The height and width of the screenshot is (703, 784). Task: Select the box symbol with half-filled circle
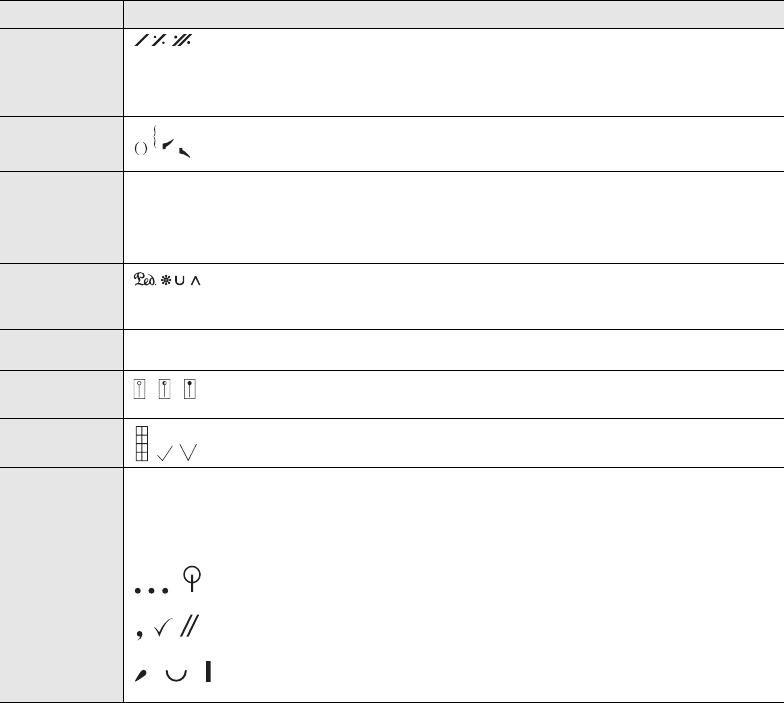click(x=165, y=389)
